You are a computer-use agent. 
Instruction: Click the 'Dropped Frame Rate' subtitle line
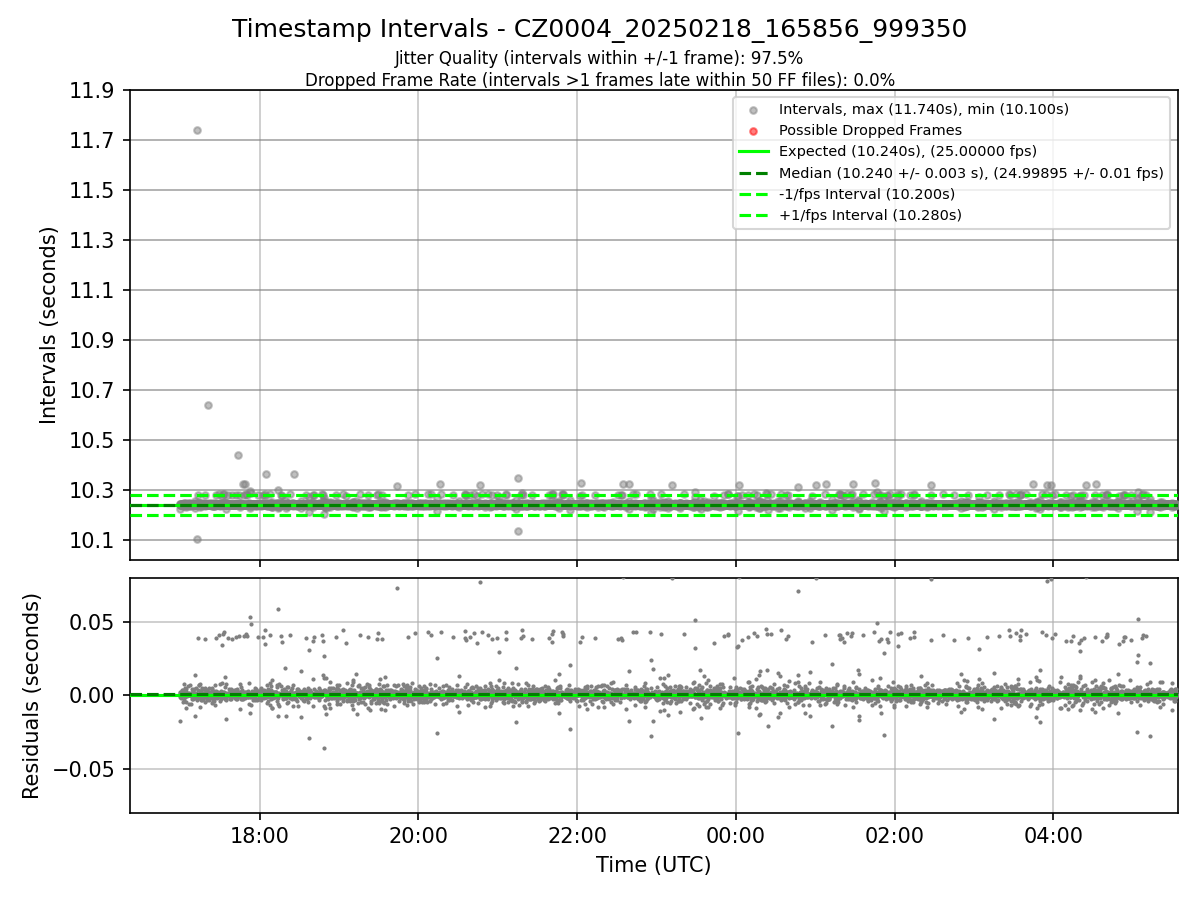pos(599,80)
